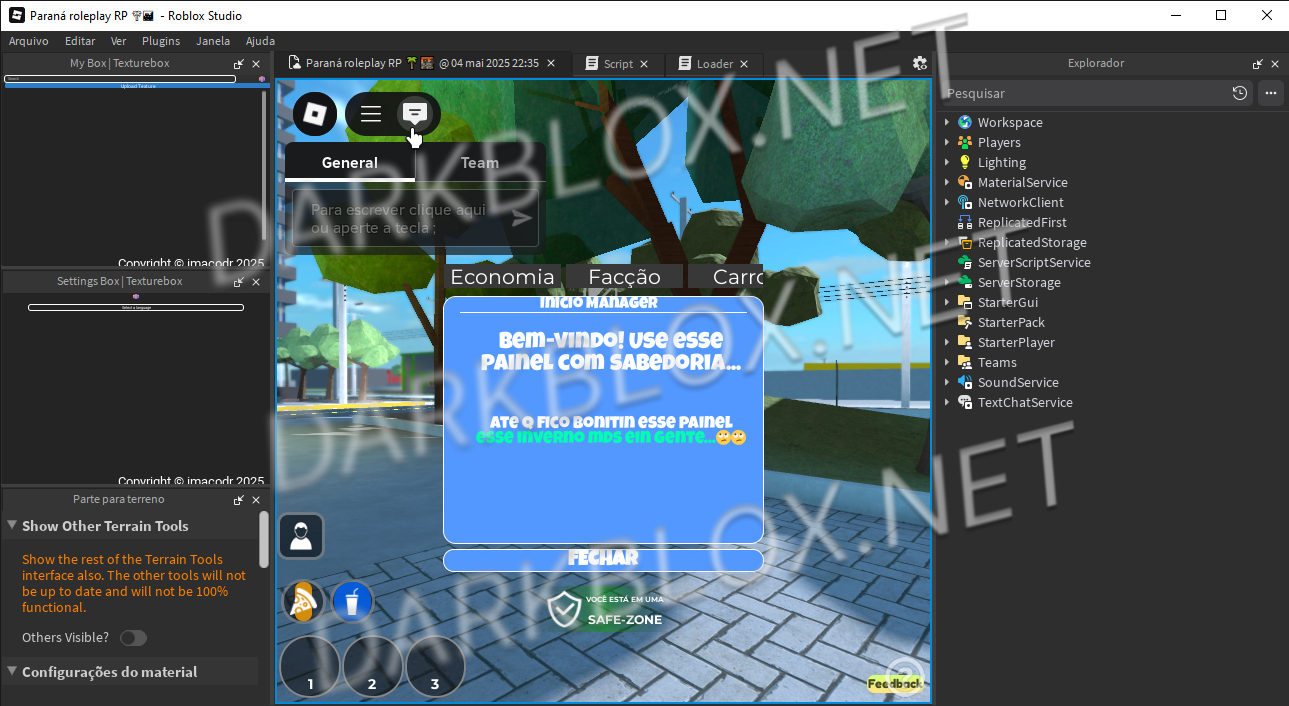The width and height of the screenshot is (1289, 706).
Task: Open the player avatar button in game HUD
Action: click(301, 536)
